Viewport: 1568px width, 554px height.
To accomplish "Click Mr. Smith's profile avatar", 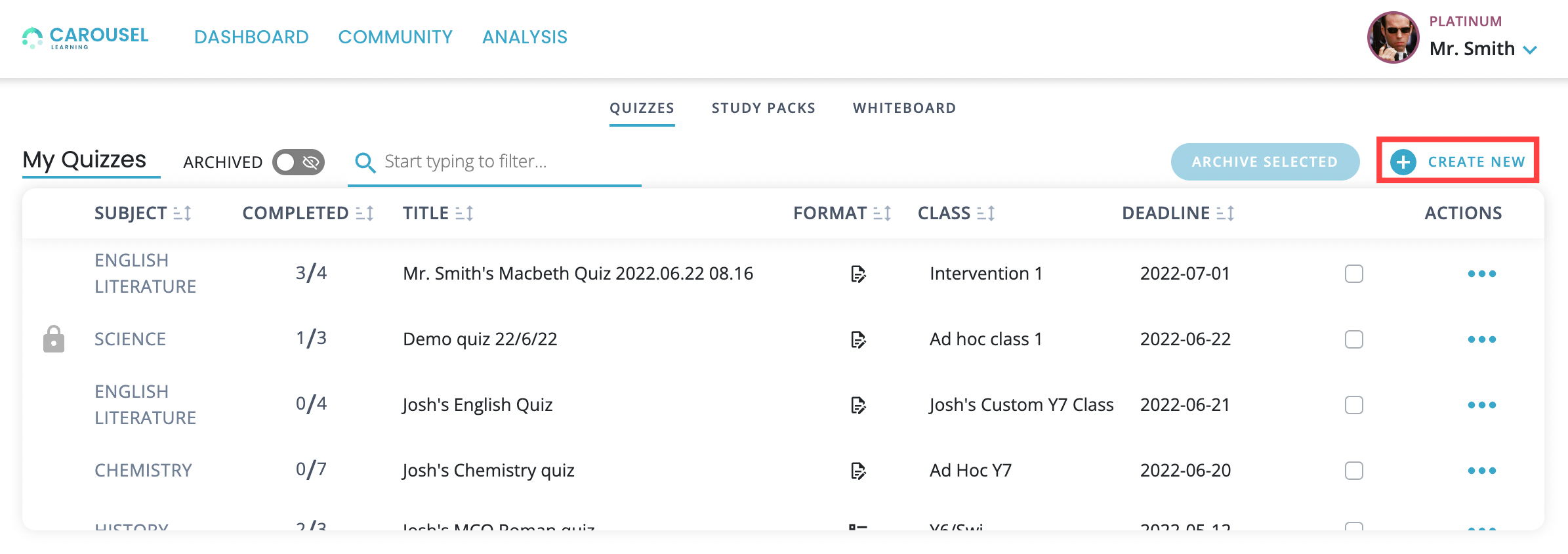I will click(1393, 37).
